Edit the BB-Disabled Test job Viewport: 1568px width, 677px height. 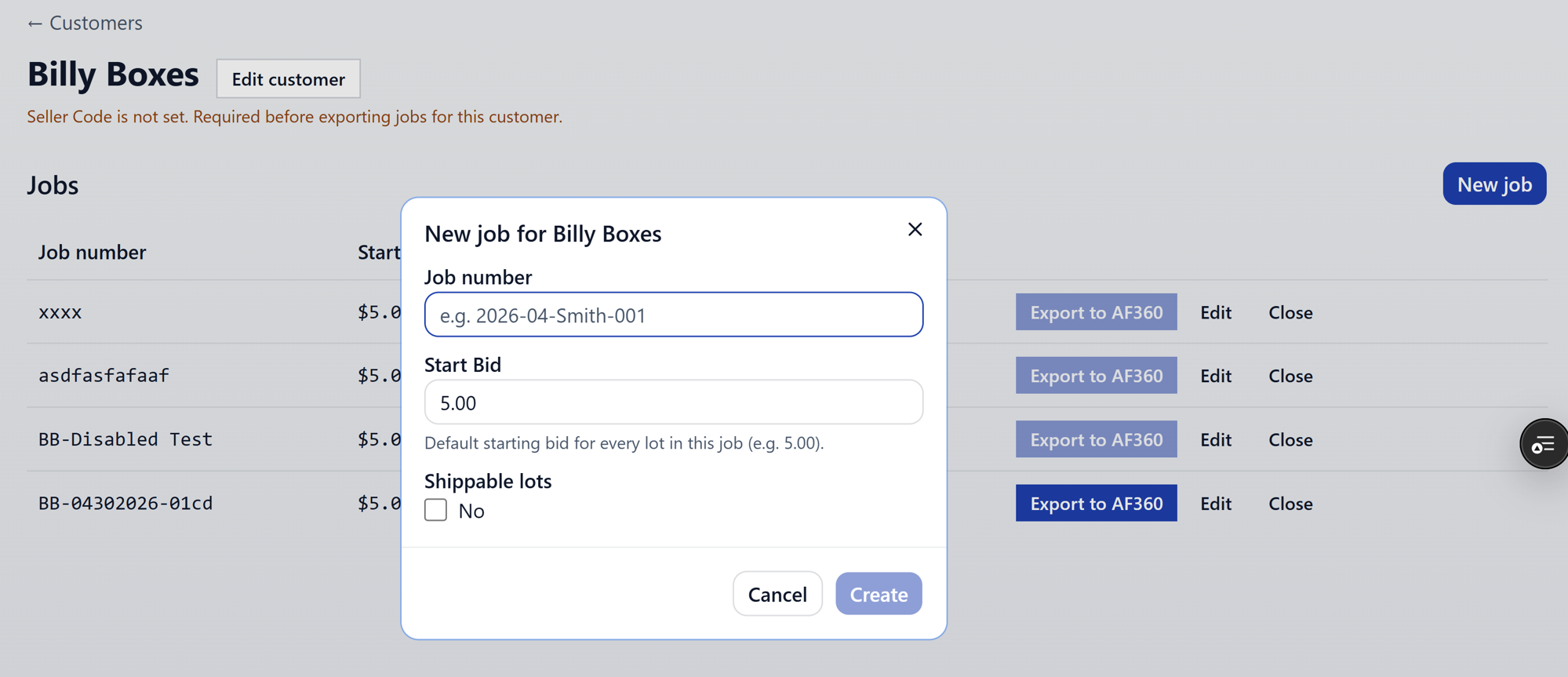(1216, 439)
